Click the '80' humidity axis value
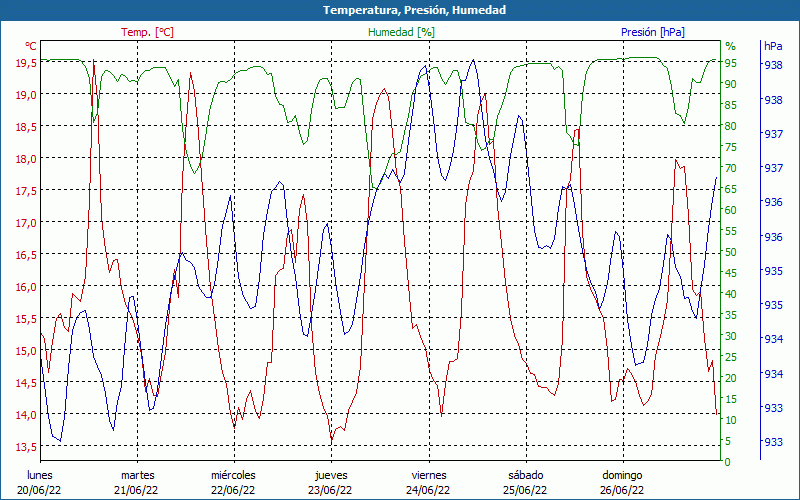 (731, 126)
